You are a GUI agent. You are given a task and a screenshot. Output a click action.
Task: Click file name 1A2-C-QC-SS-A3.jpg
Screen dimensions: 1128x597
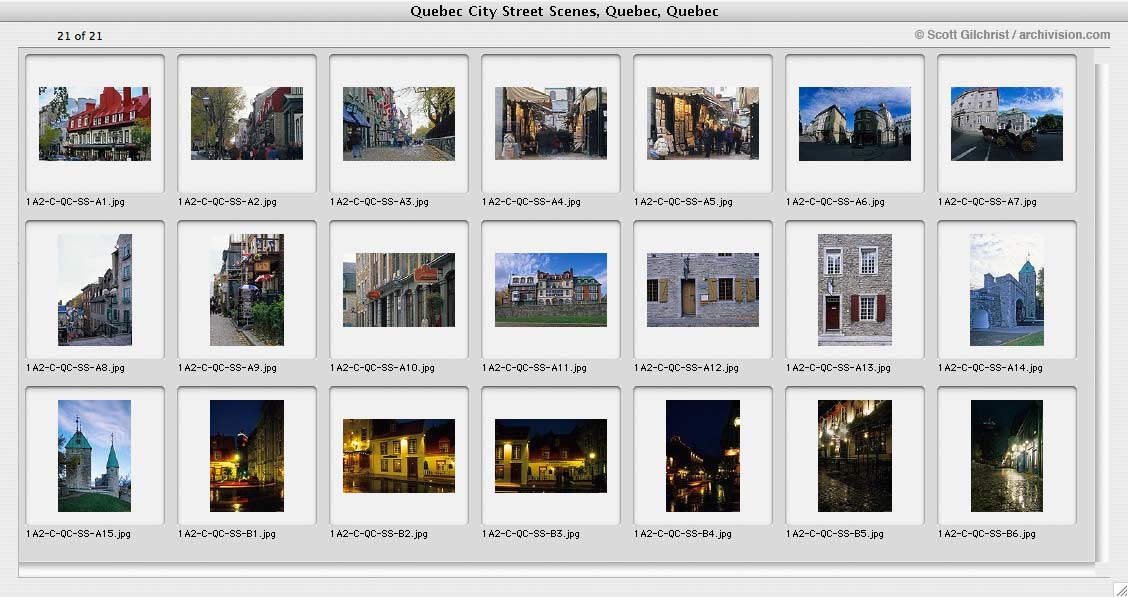(x=379, y=202)
